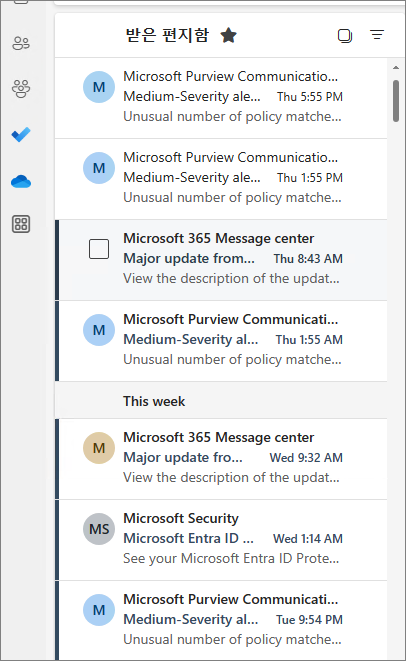Collapse the This week group header
The image size is (406, 661).
[221, 401]
